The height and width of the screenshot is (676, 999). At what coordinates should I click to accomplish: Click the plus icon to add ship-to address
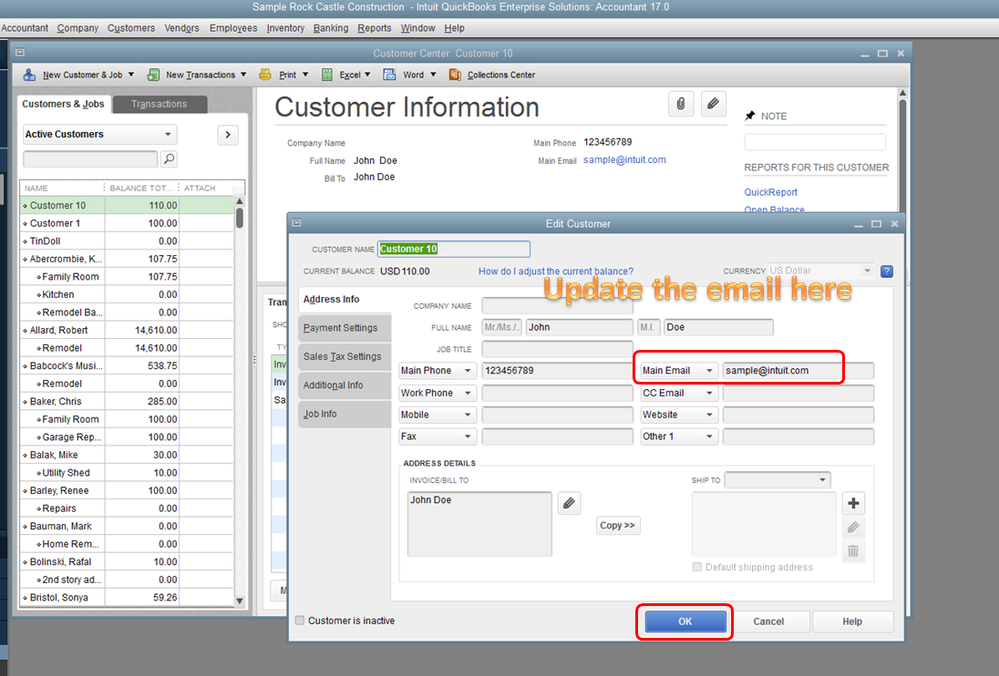coord(853,503)
